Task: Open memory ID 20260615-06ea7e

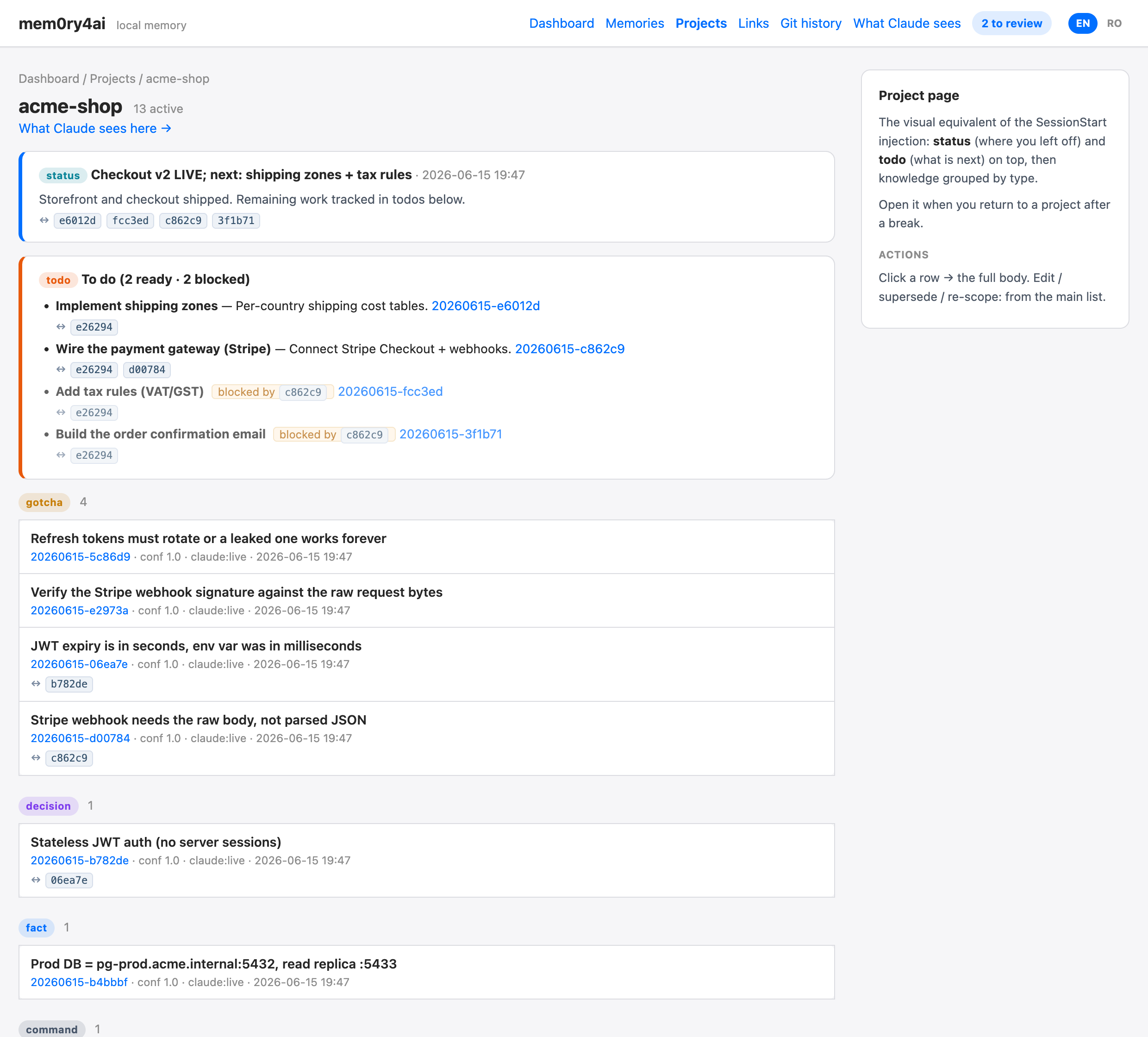Action: (79, 664)
